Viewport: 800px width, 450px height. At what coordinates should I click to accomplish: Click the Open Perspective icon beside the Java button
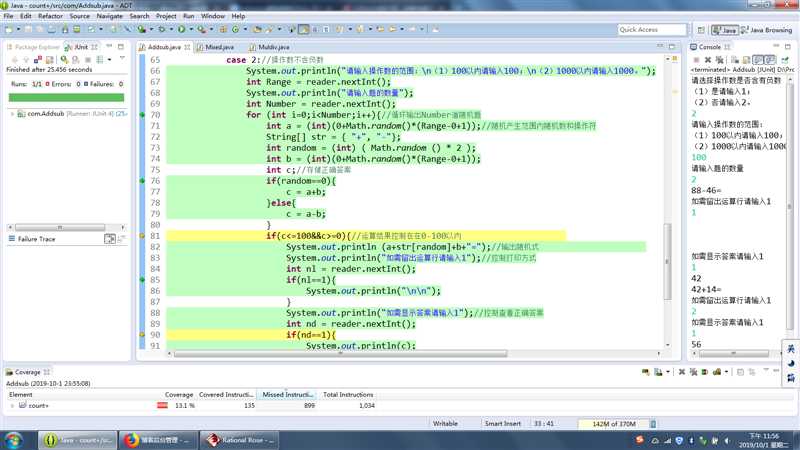[701, 30]
